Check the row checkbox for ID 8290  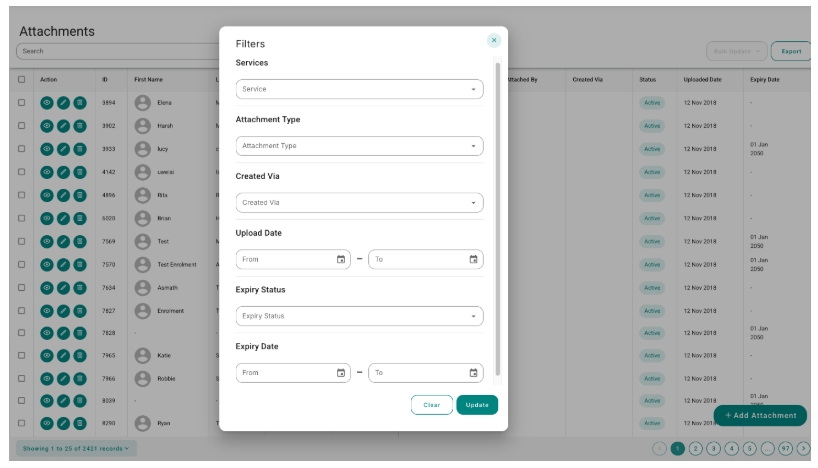(x=21, y=423)
